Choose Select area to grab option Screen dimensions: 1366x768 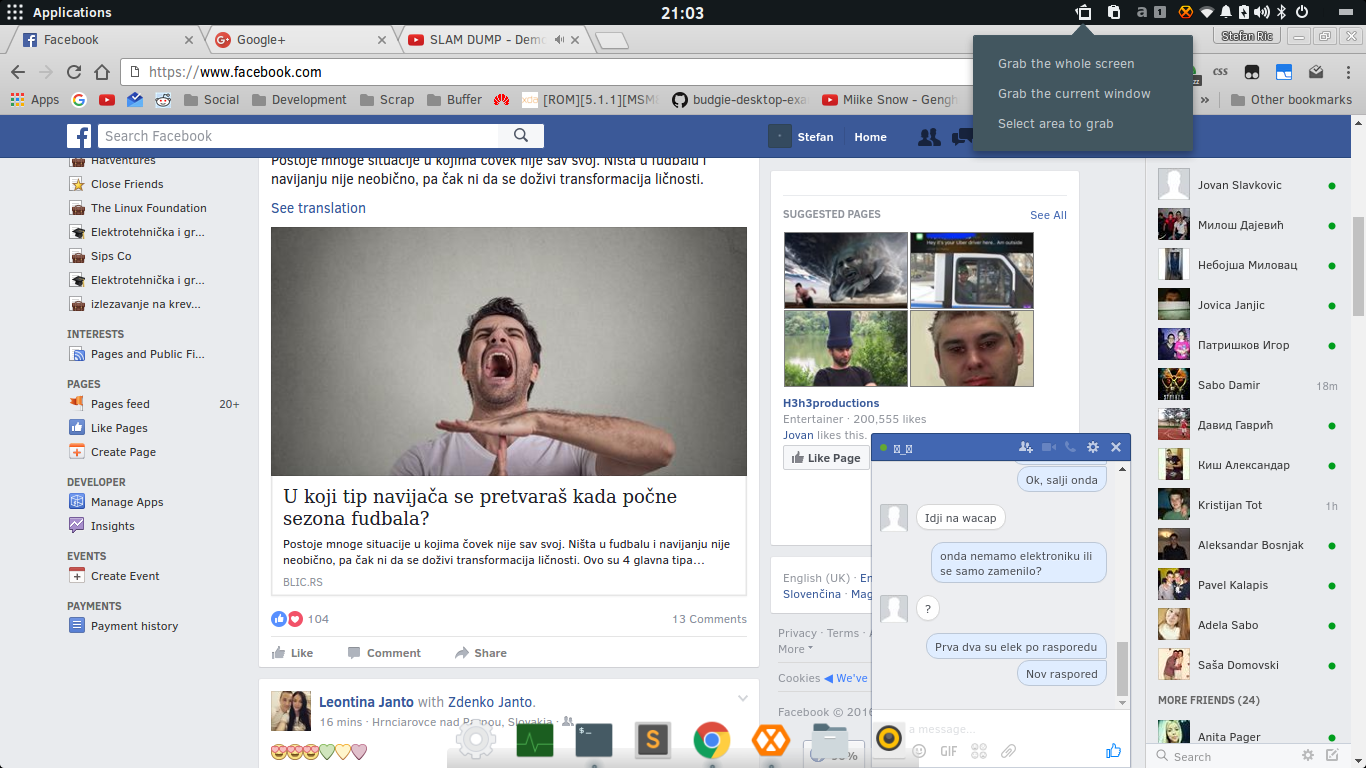click(1055, 124)
